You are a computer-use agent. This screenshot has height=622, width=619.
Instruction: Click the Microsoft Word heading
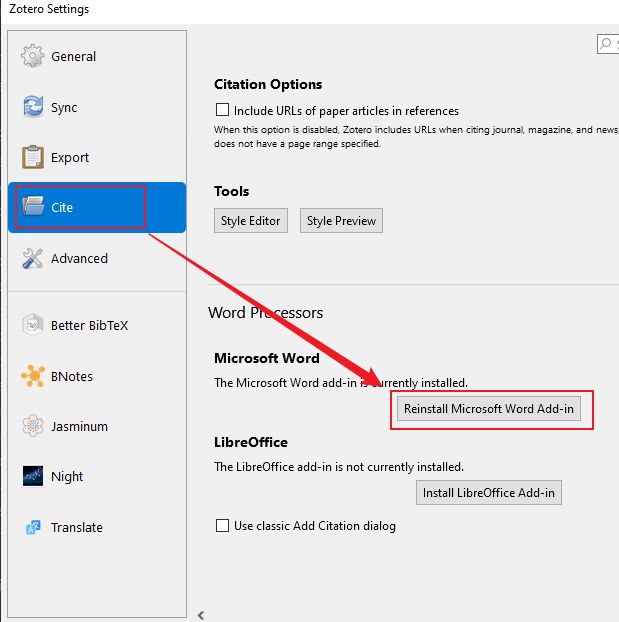coord(267,358)
